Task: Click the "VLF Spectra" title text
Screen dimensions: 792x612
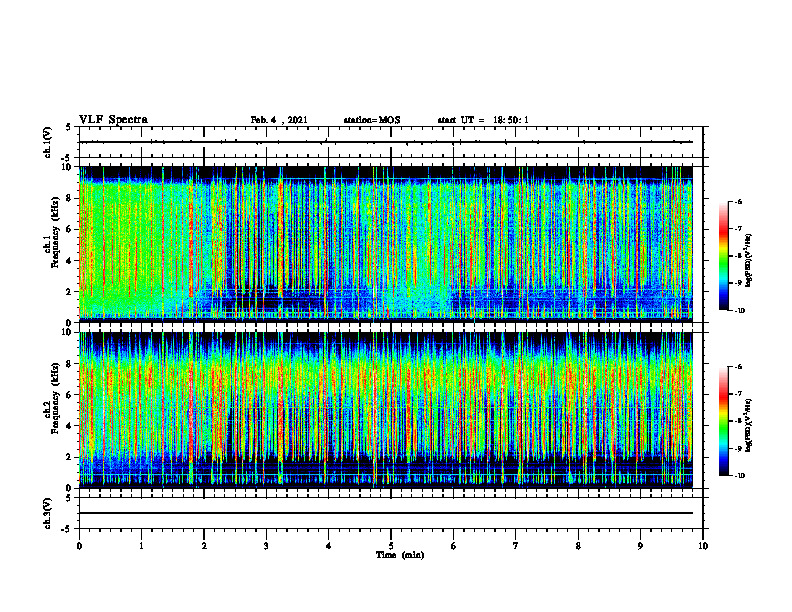Action: (113, 120)
